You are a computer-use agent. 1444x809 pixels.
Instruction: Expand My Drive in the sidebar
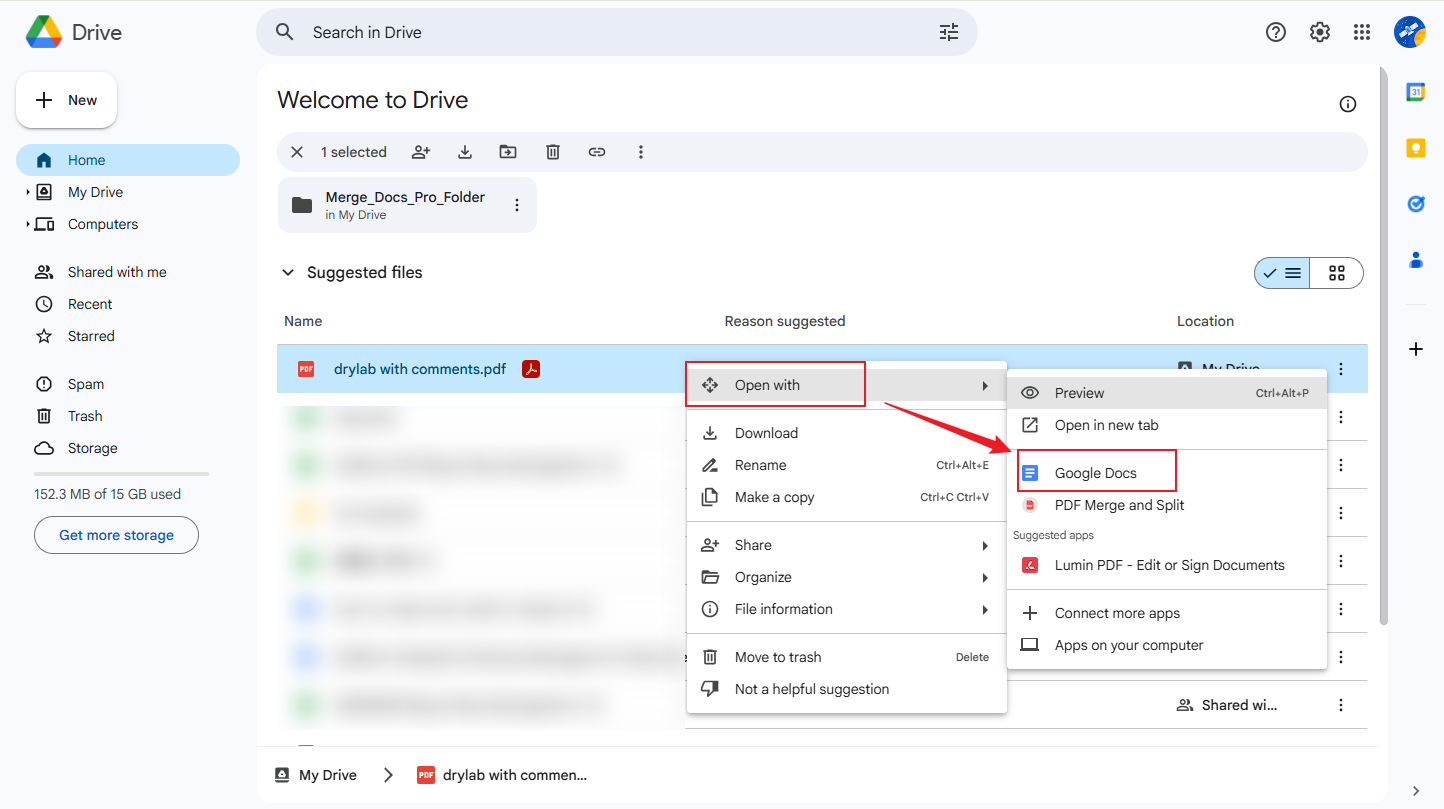point(28,191)
